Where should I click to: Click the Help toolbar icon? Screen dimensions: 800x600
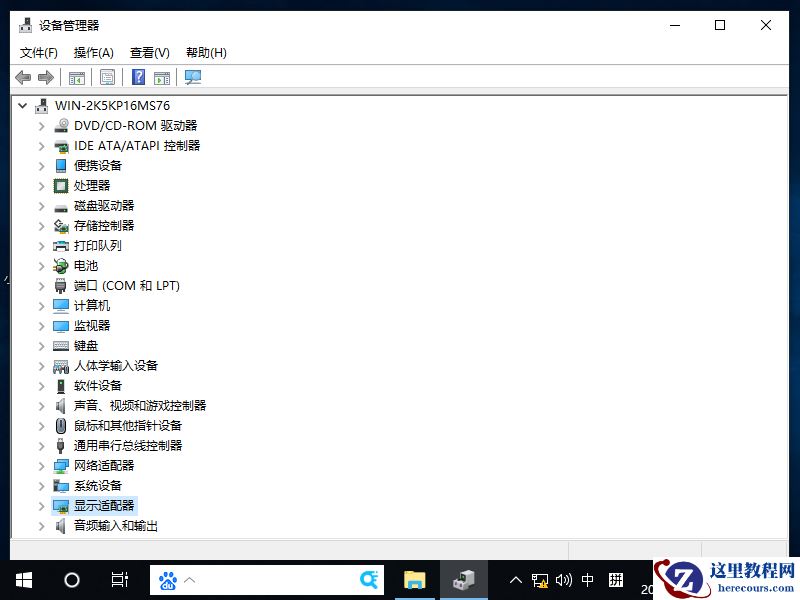137,77
